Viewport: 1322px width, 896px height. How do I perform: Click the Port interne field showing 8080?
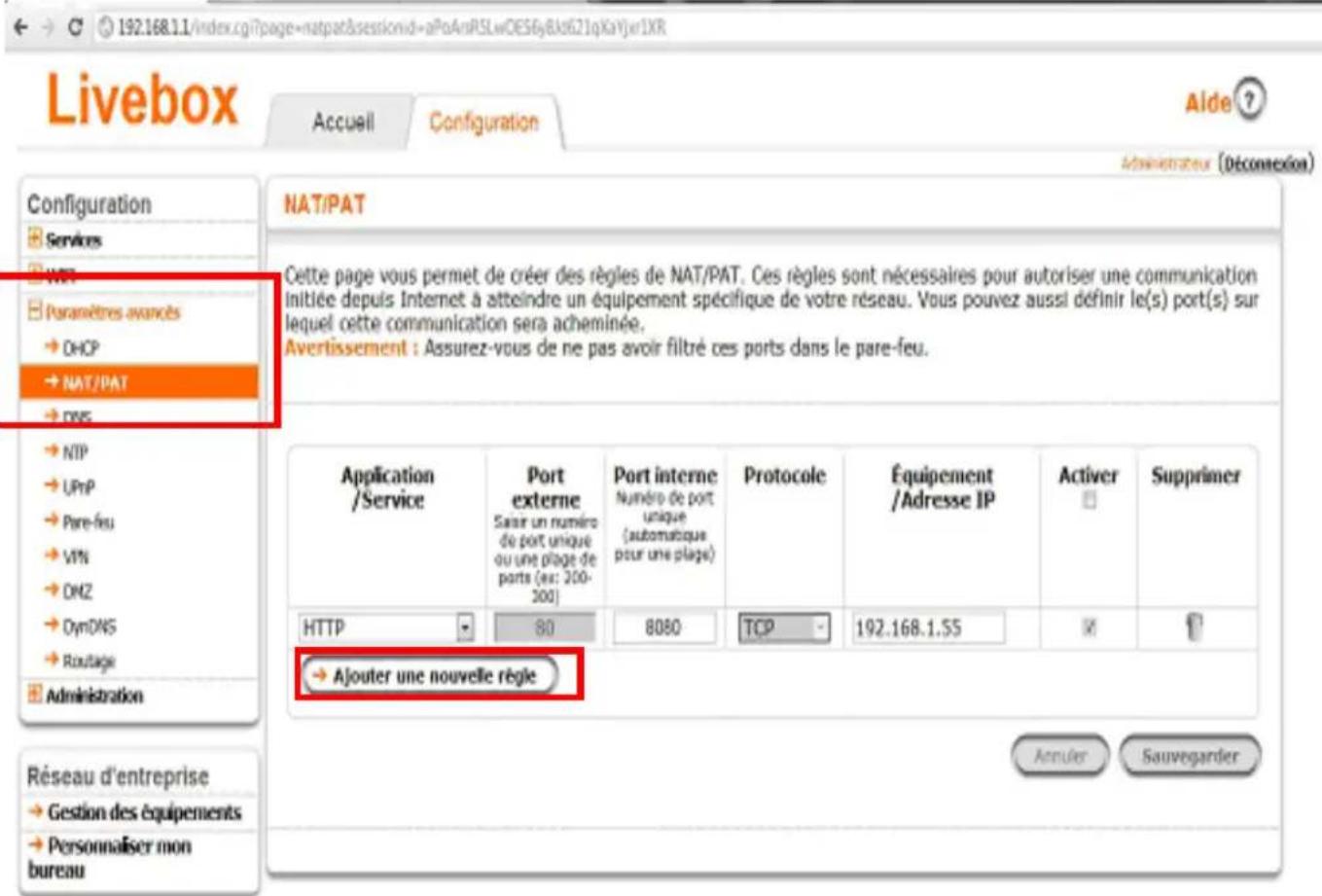[x=663, y=627]
